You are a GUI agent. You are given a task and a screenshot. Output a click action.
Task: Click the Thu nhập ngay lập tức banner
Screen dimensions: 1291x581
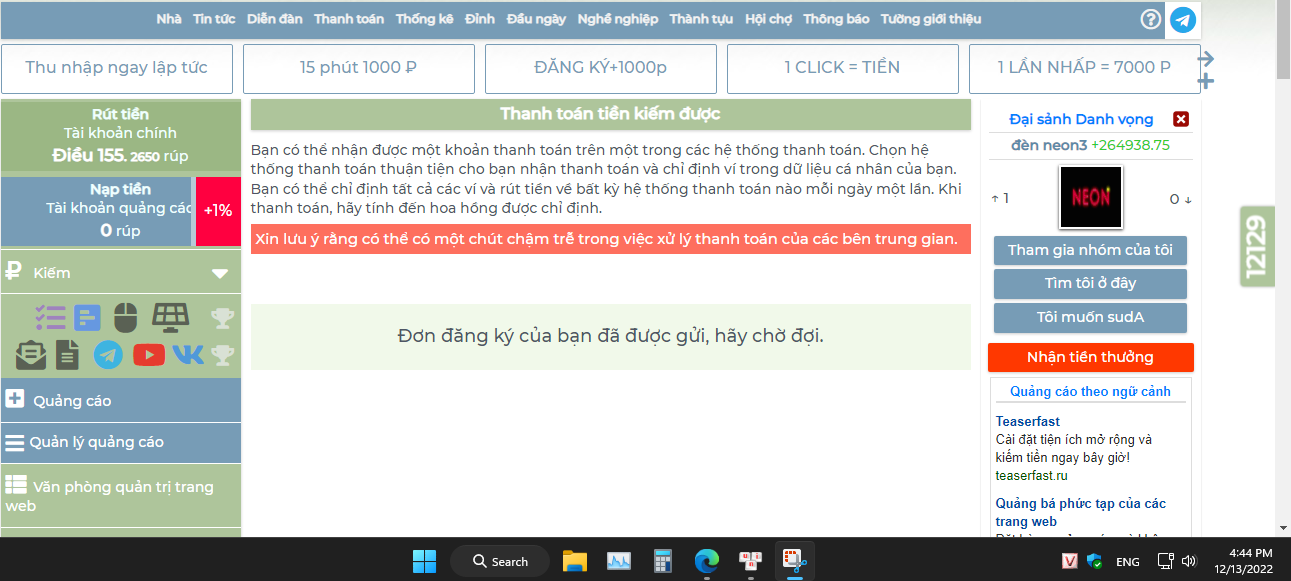coord(117,68)
